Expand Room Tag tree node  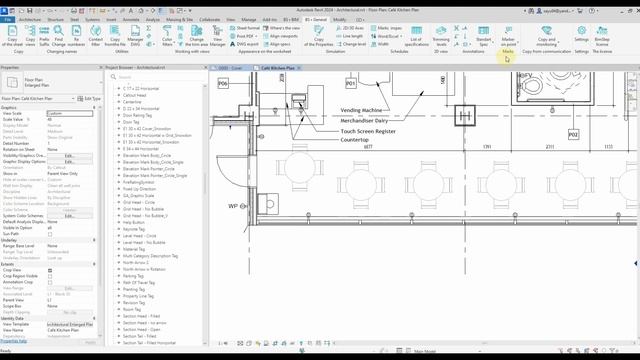coord(119,309)
